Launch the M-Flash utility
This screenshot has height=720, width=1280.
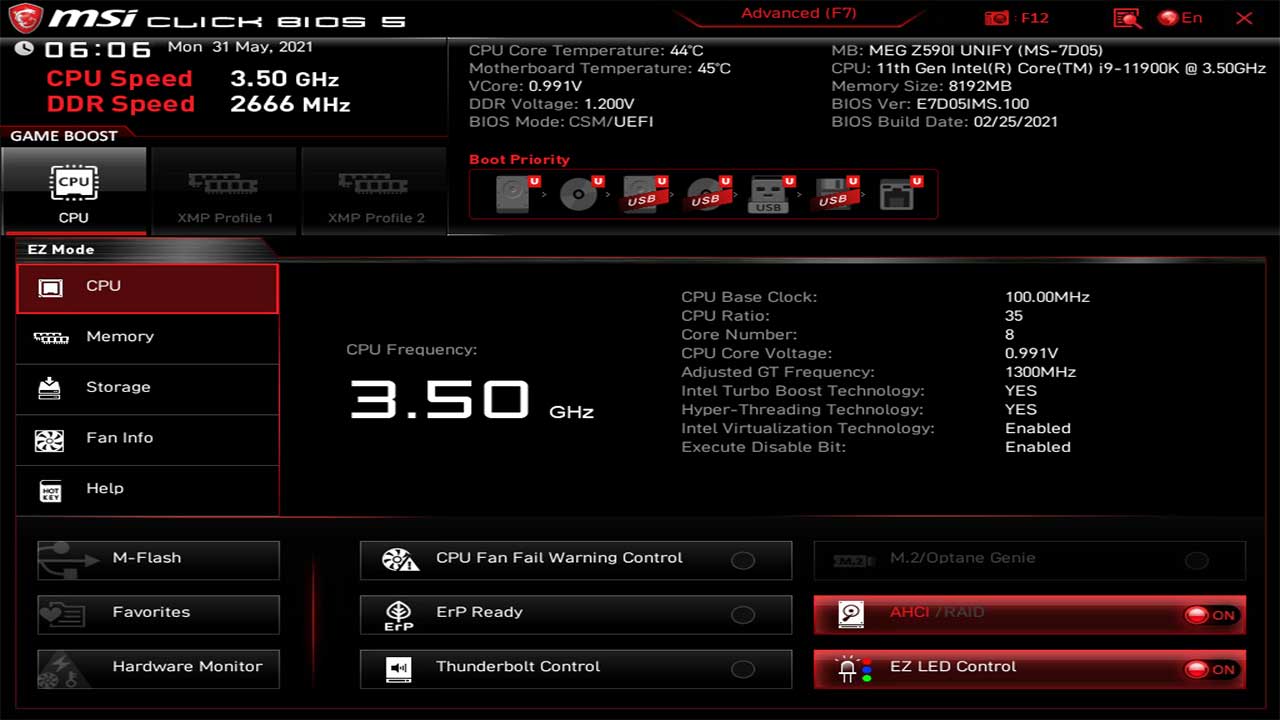[158, 560]
